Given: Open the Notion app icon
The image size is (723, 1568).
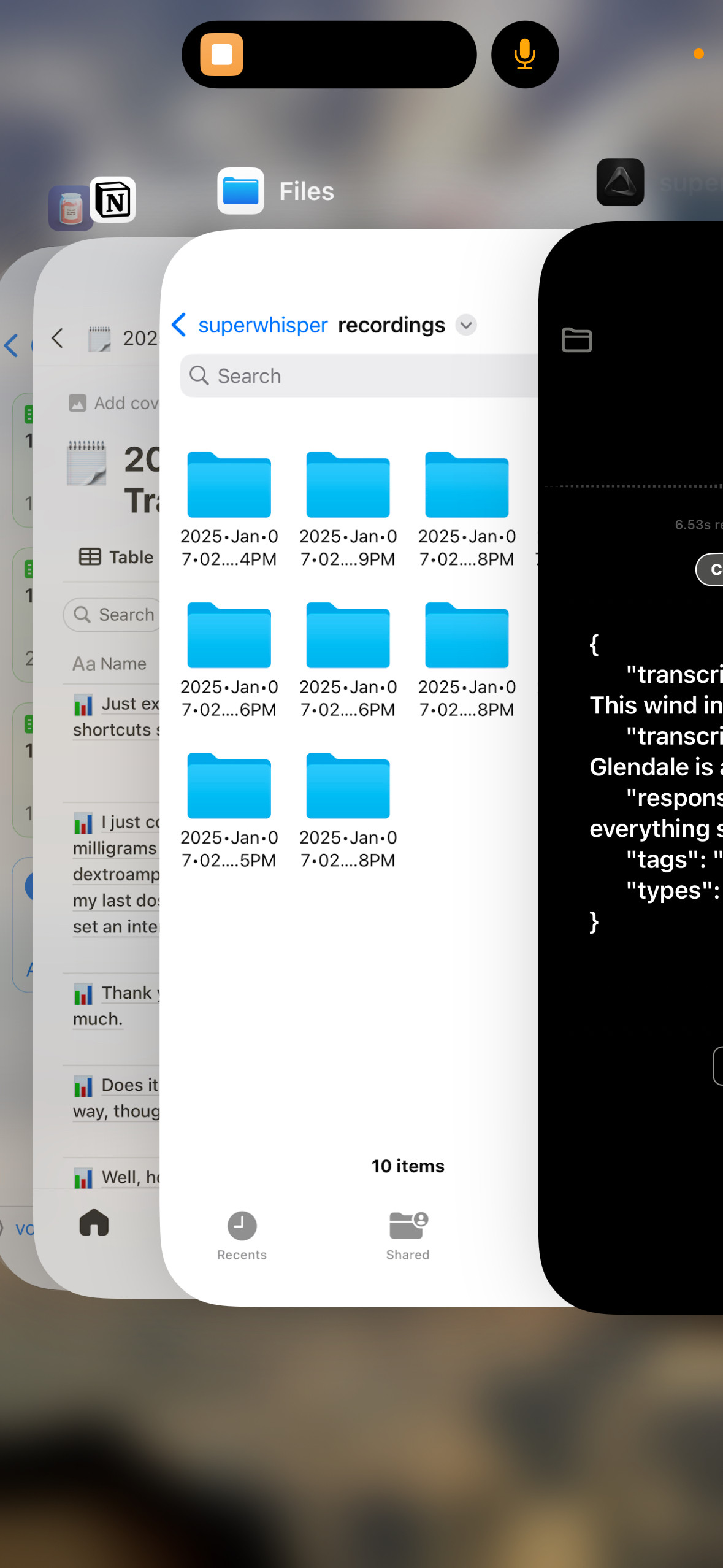Looking at the screenshot, I should click(113, 200).
